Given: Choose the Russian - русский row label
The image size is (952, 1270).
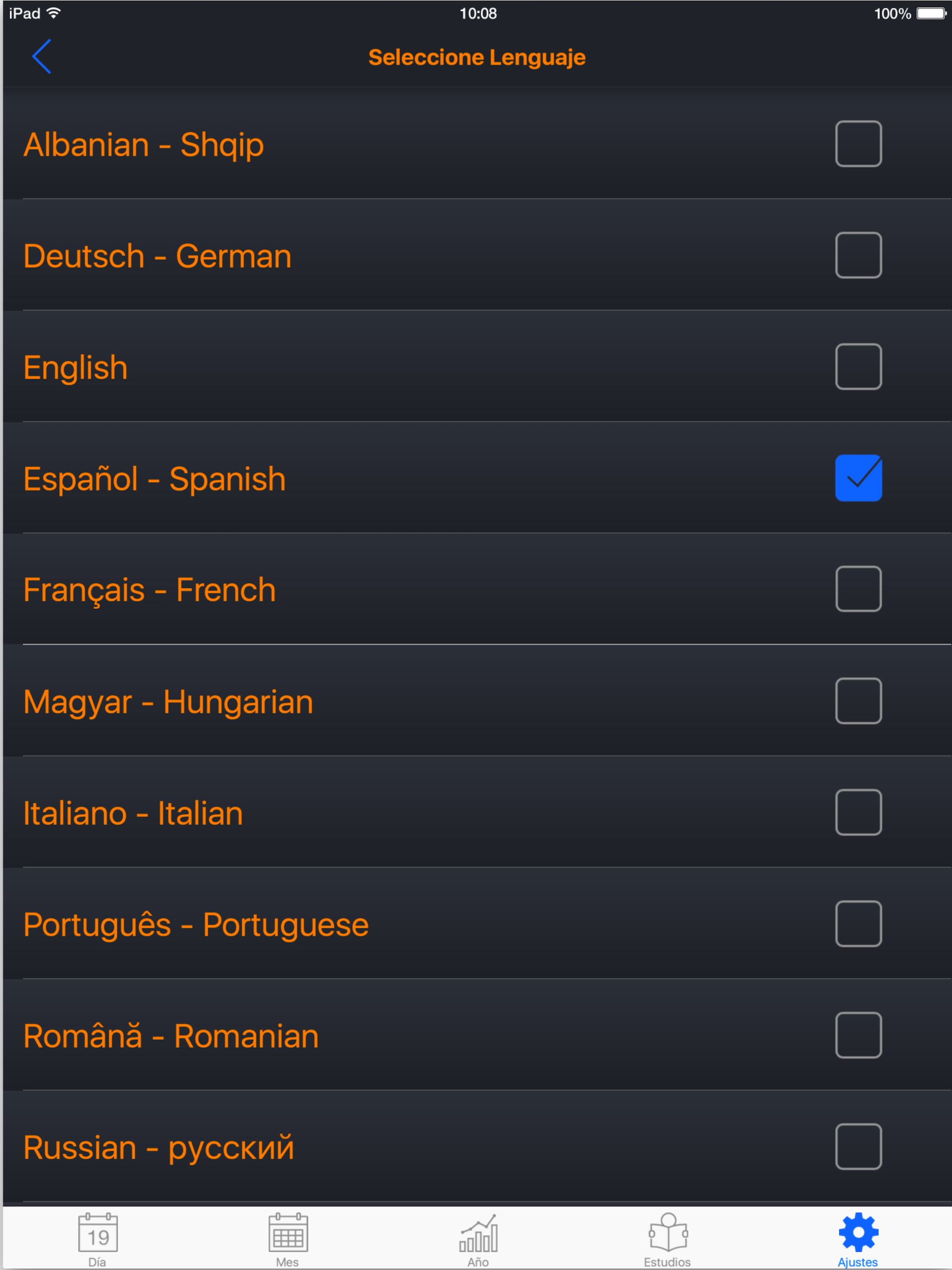Looking at the screenshot, I should pos(159,1147).
